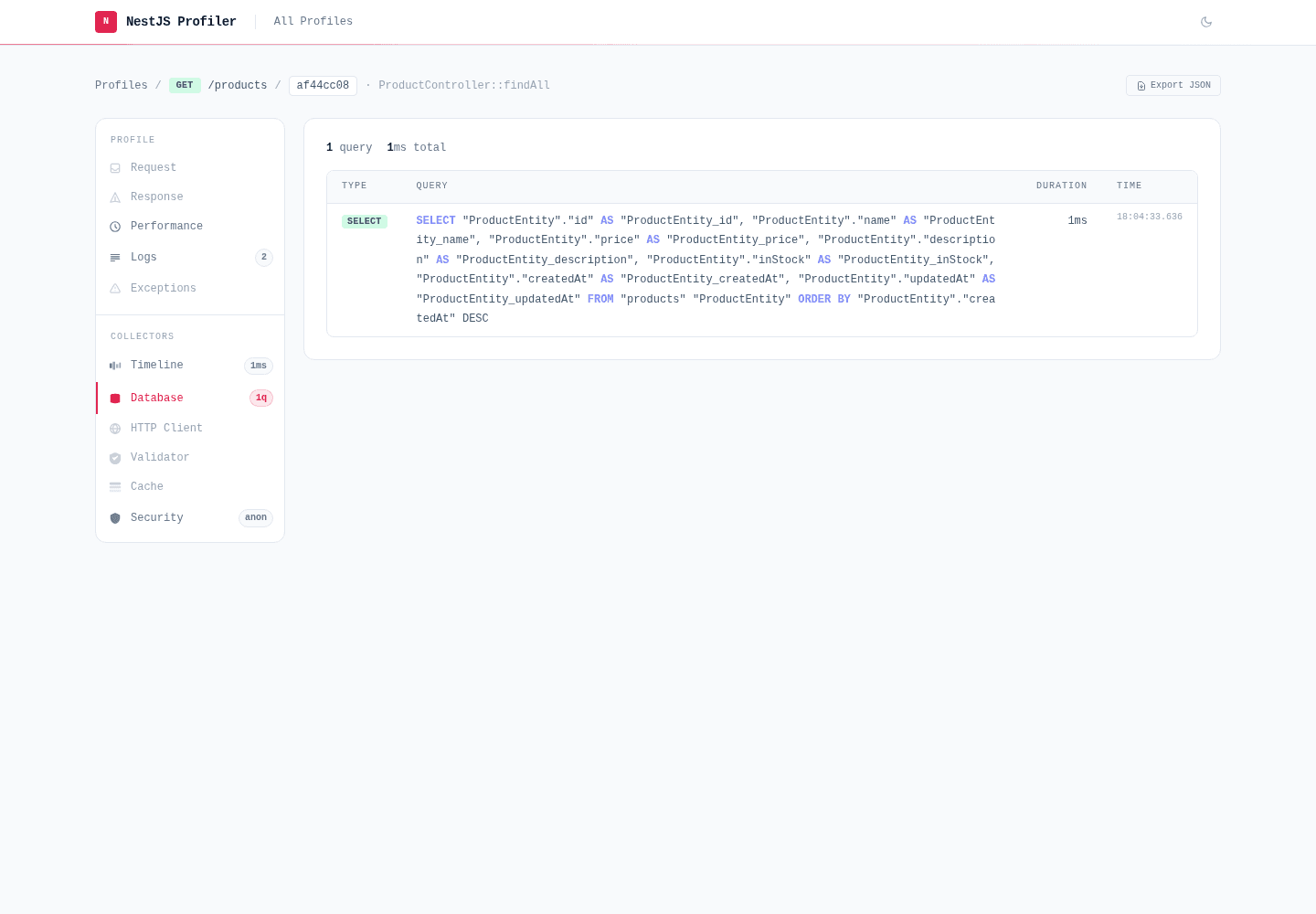Export the profile as JSON
Screen dimensions: 1316x914
pos(1173,85)
